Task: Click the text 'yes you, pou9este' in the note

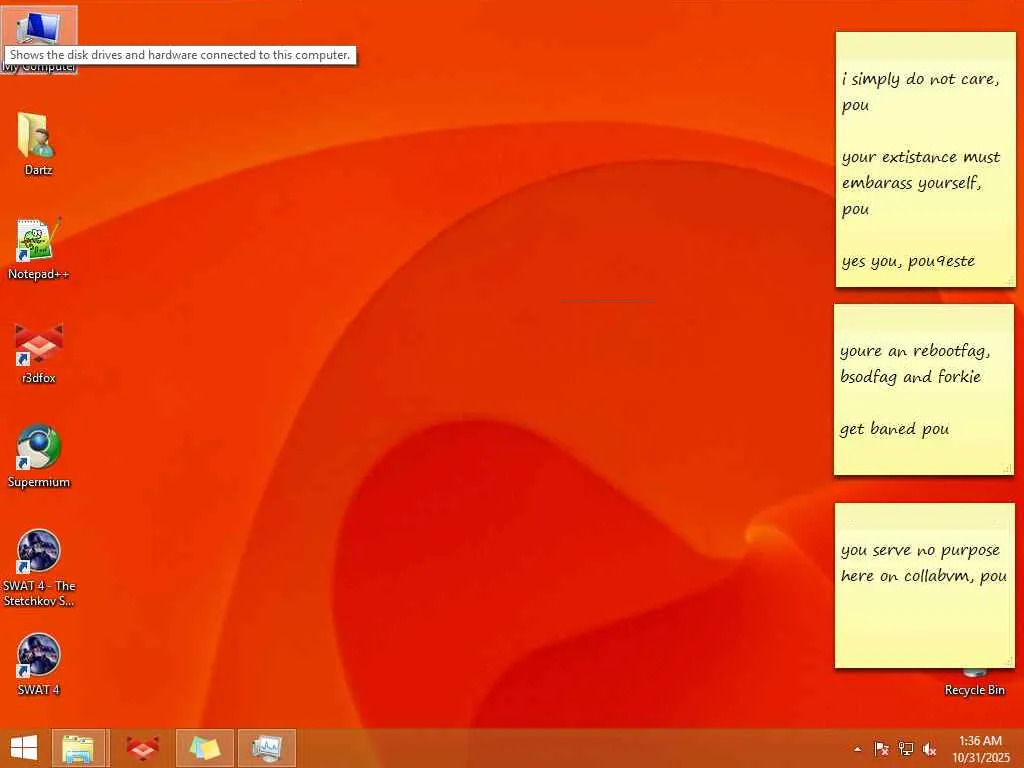Action: (x=908, y=261)
